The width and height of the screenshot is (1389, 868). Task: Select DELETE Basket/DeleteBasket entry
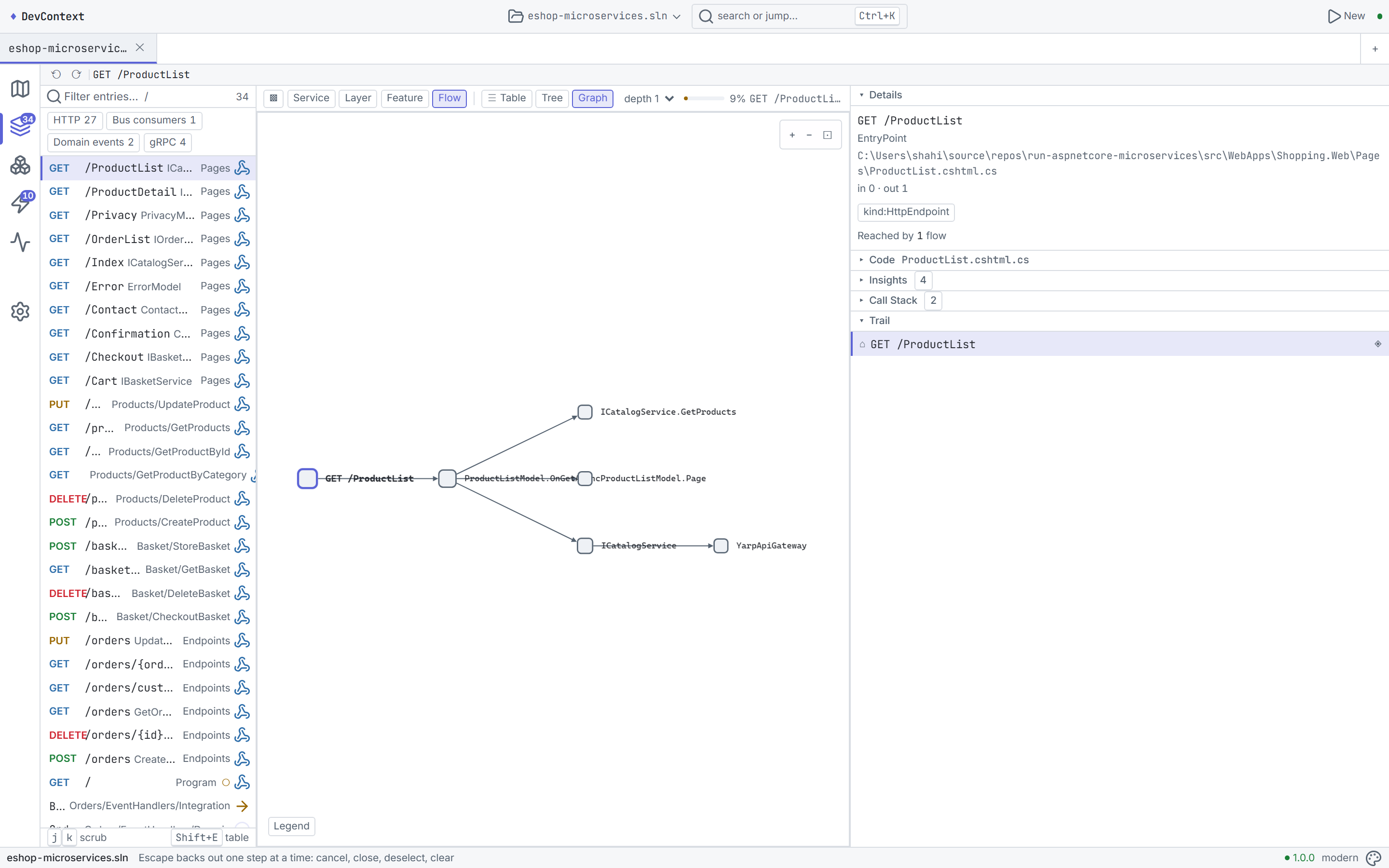tap(149, 594)
